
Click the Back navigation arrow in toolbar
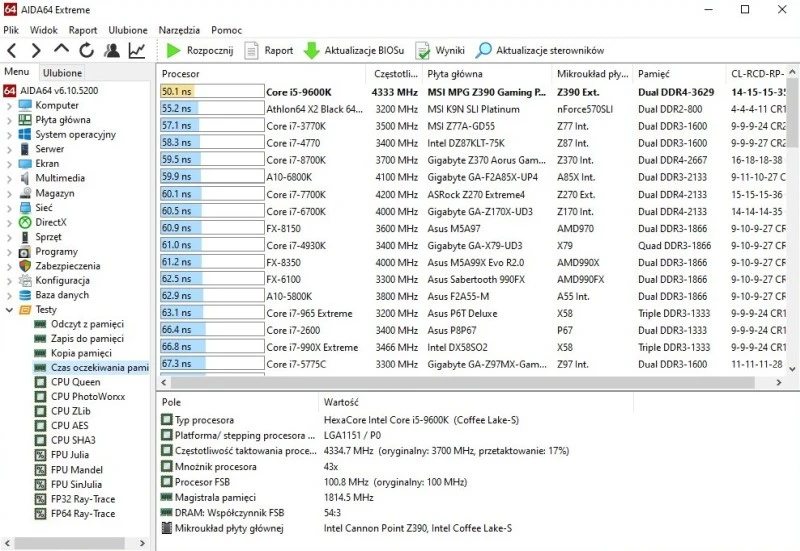tap(12, 50)
